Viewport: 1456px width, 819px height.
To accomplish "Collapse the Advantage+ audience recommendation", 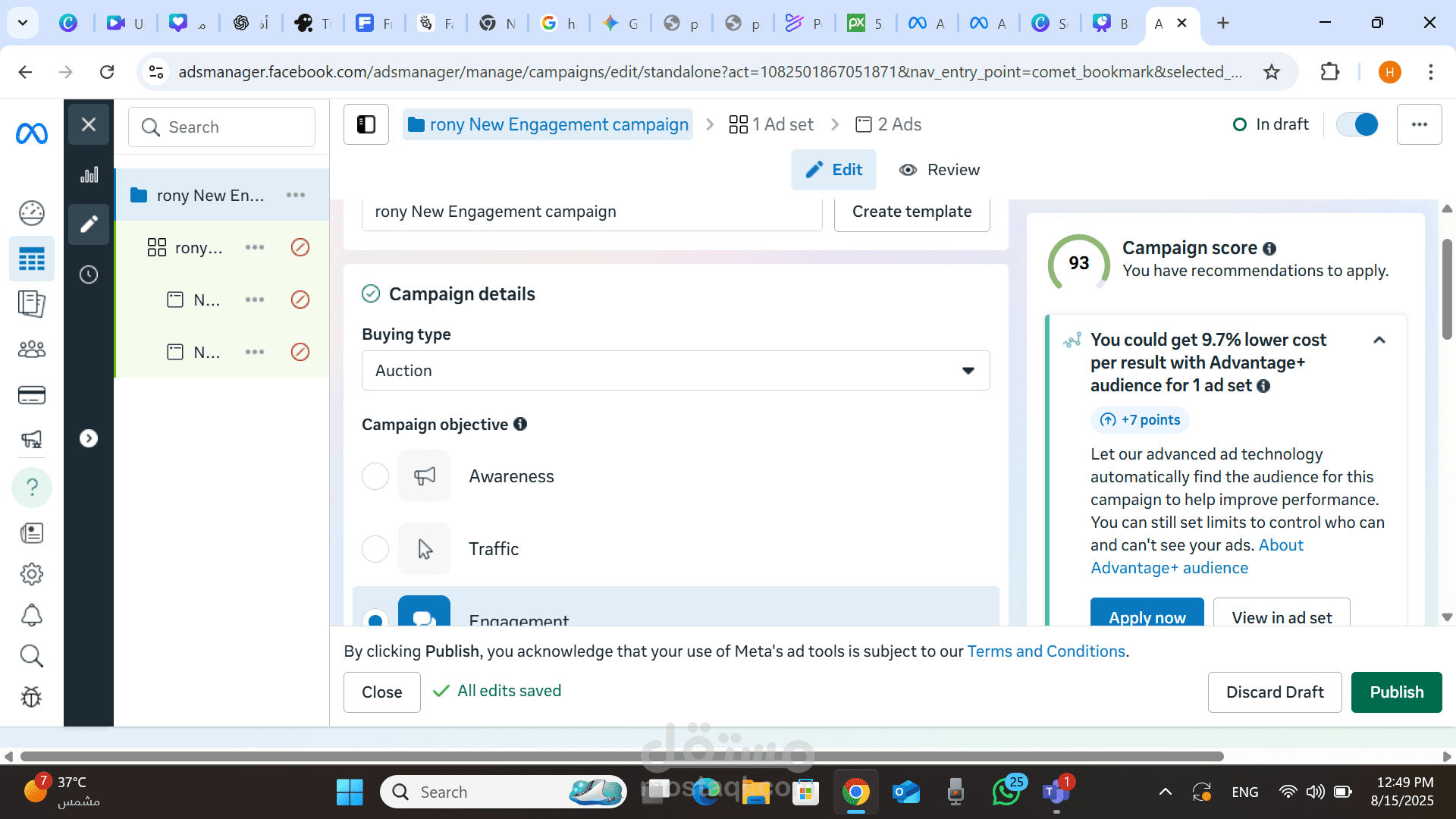I will (1379, 340).
